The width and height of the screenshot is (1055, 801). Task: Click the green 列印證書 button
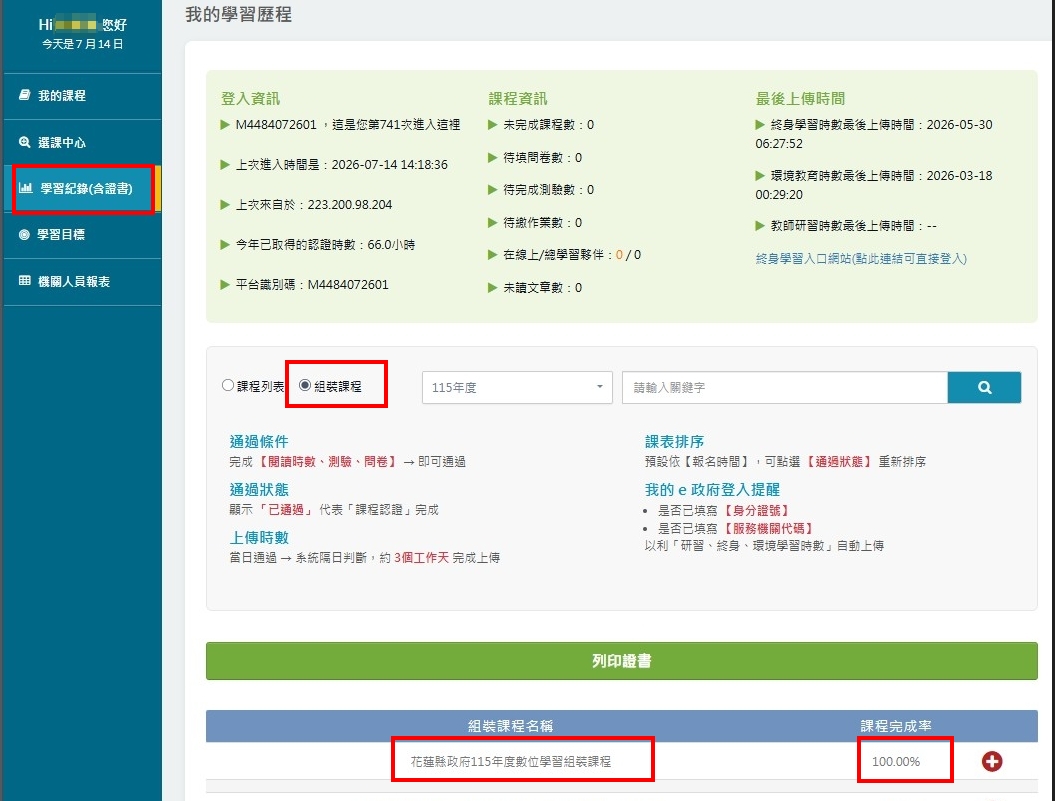point(622,661)
